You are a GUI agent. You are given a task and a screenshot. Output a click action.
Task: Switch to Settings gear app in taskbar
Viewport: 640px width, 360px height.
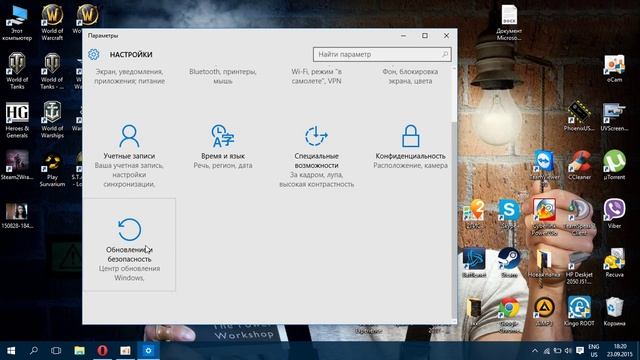pos(148,351)
